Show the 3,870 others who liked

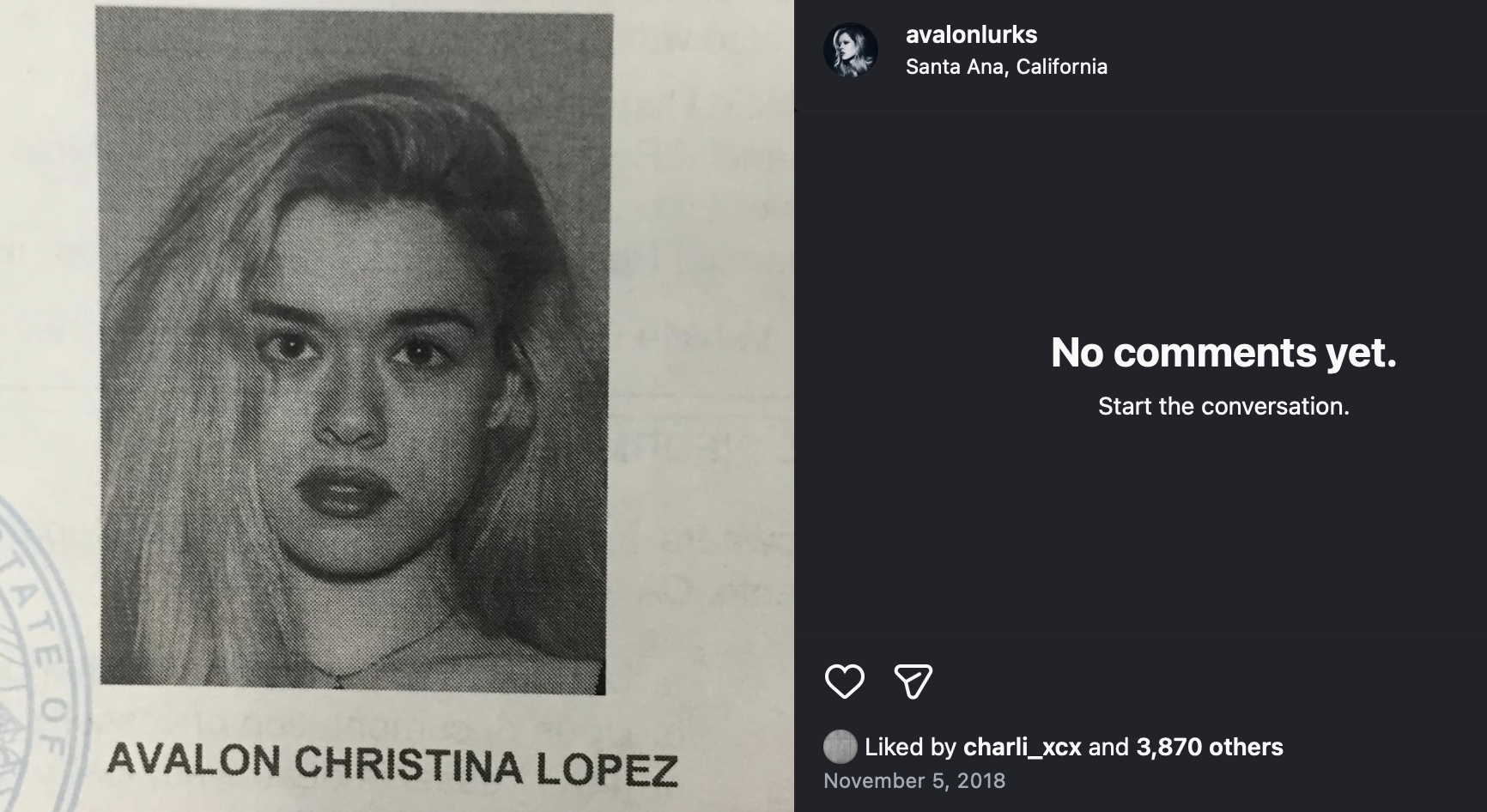pos(1210,747)
